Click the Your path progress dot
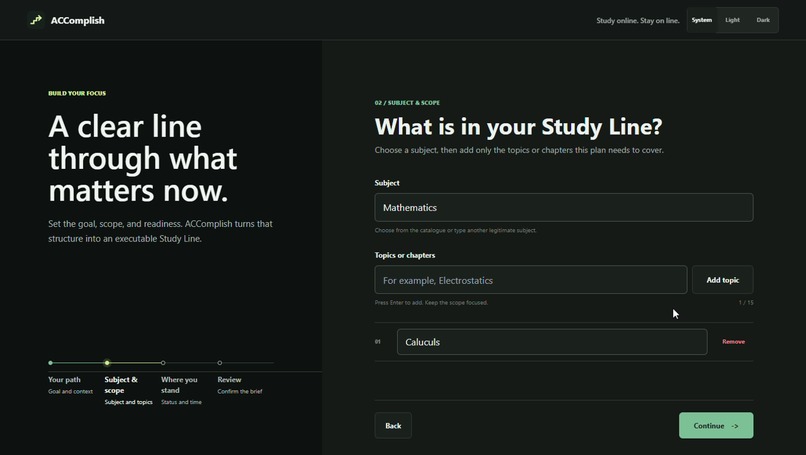Viewport: 806px width, 455px height. pyautogui.click(x=50, y=363)
